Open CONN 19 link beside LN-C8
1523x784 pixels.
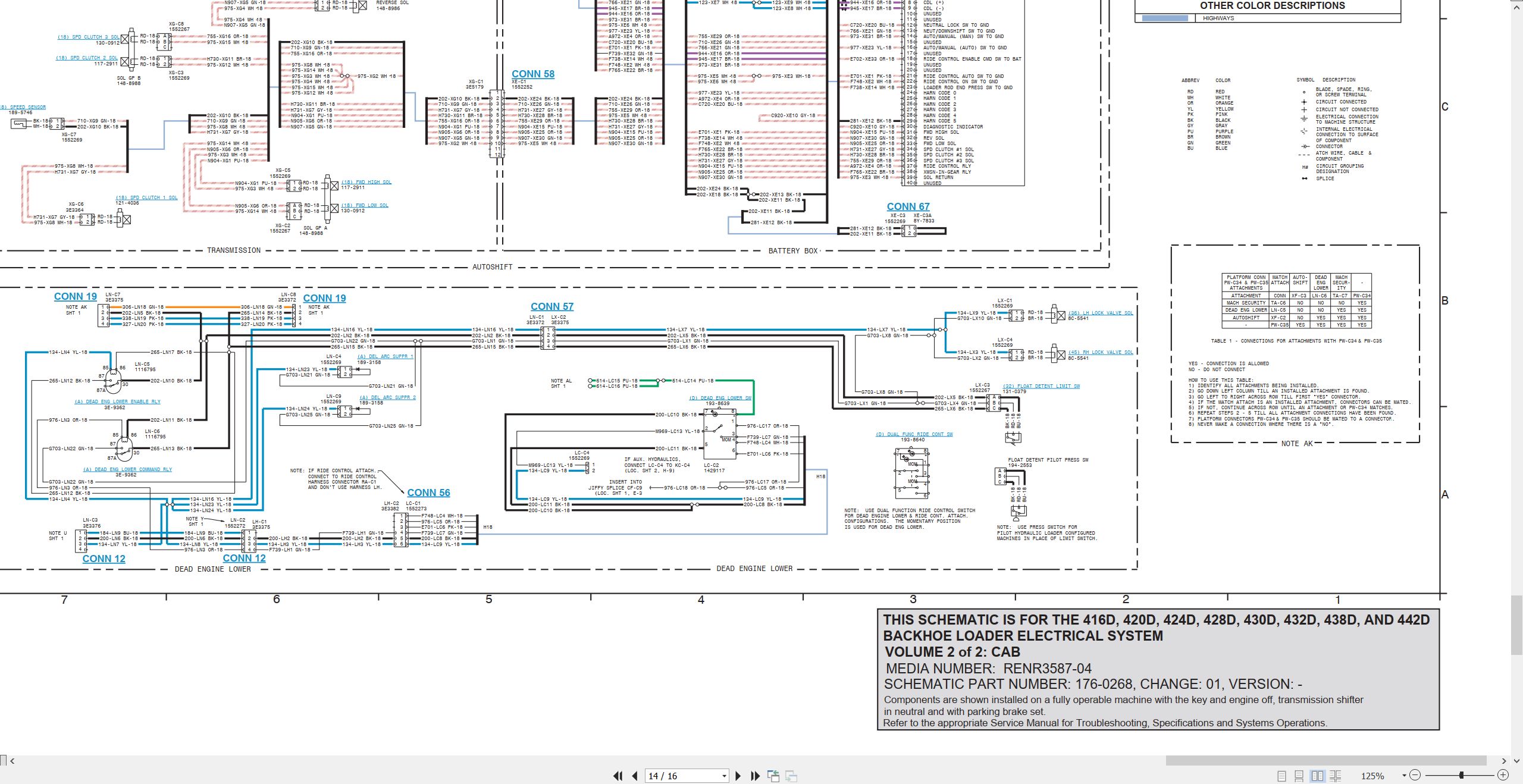click(324, 299)
